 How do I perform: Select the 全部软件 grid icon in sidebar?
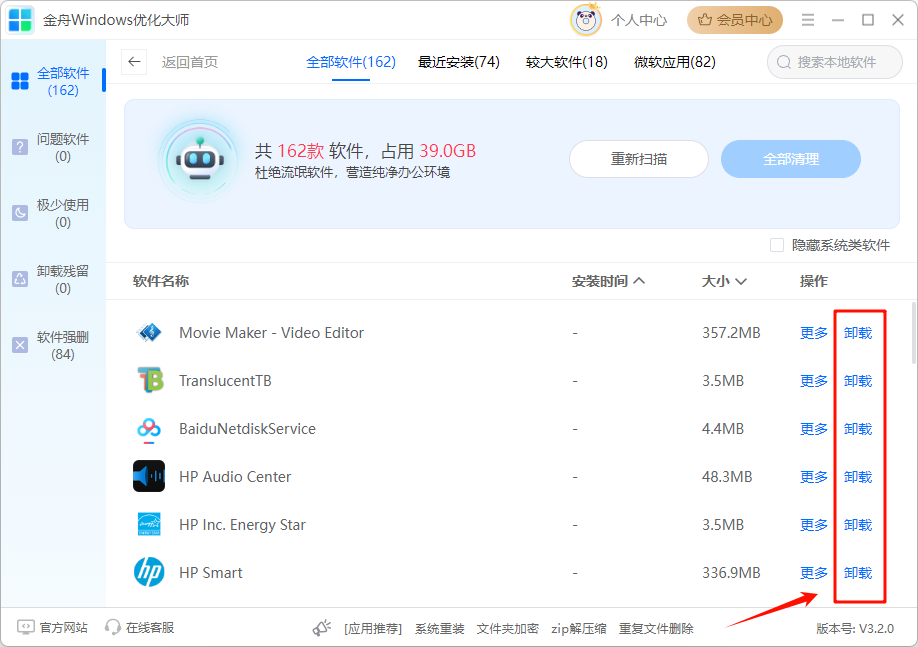[20, 81]
